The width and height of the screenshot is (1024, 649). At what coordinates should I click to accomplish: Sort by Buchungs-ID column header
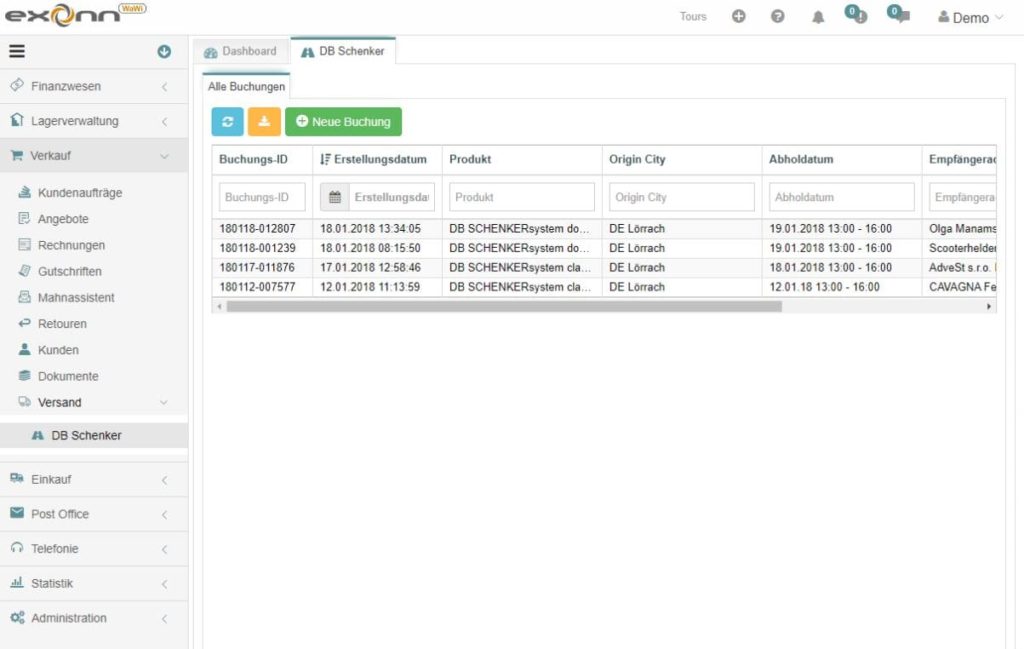(253, 159)
